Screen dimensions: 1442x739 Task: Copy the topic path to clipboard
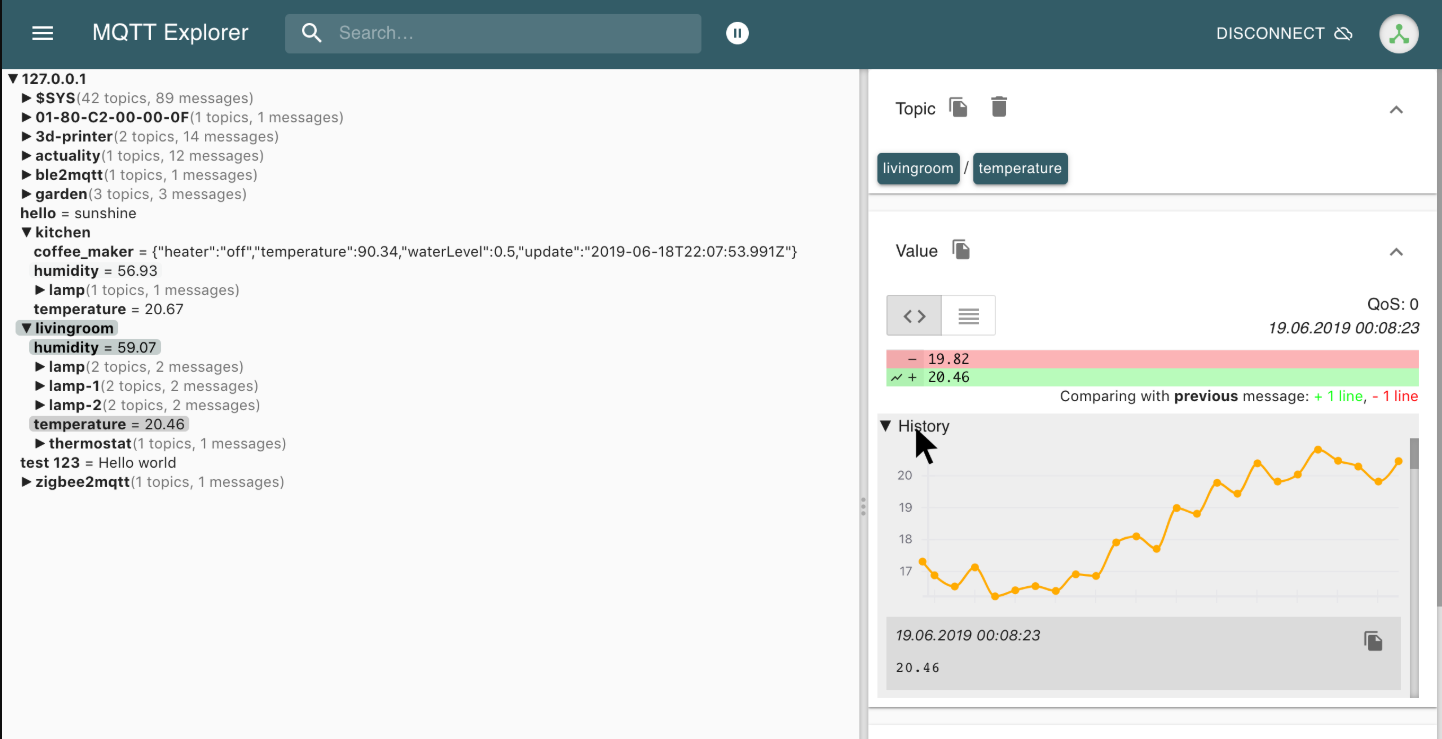point(958,108)
